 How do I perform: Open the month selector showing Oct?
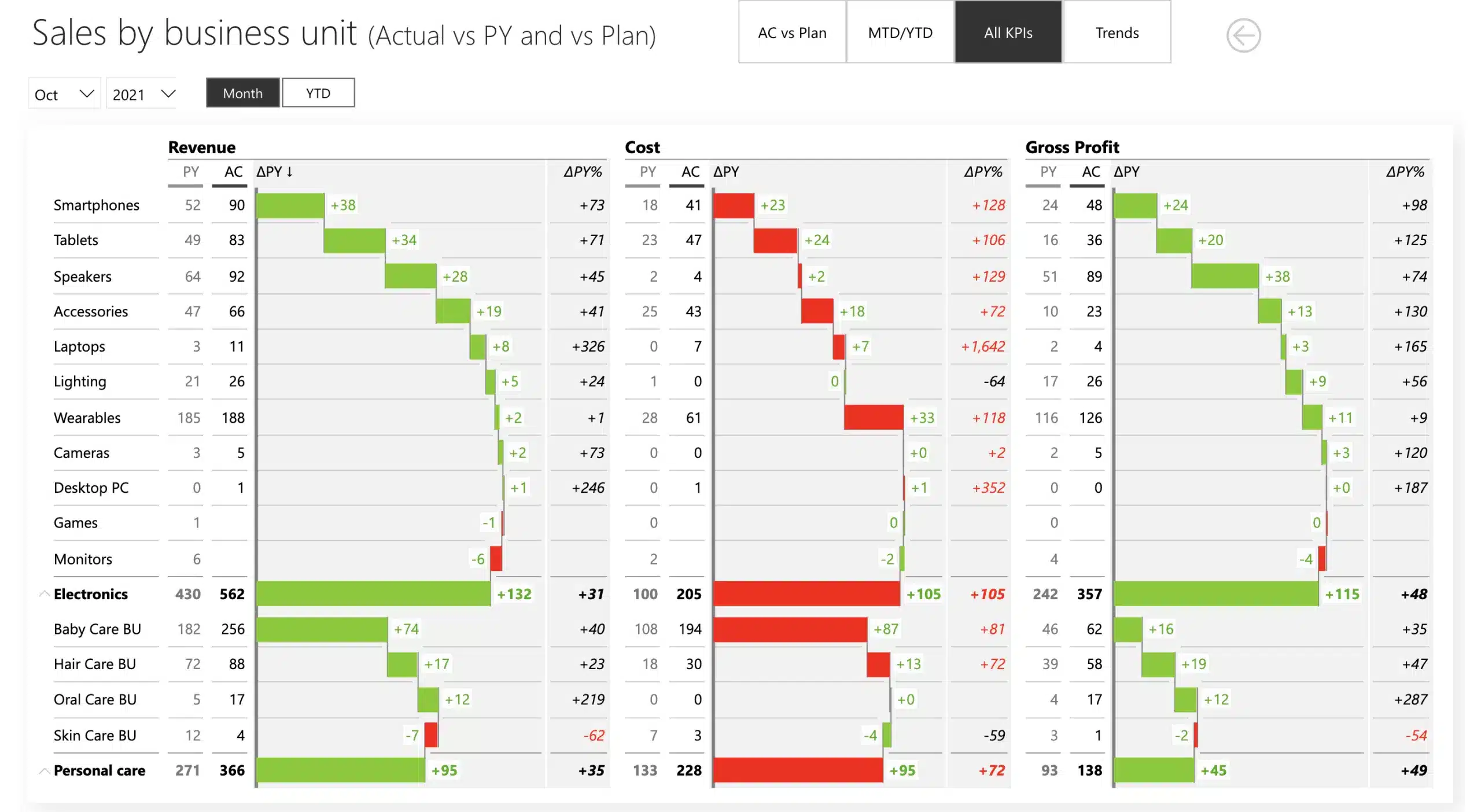[x=64, y=93]
